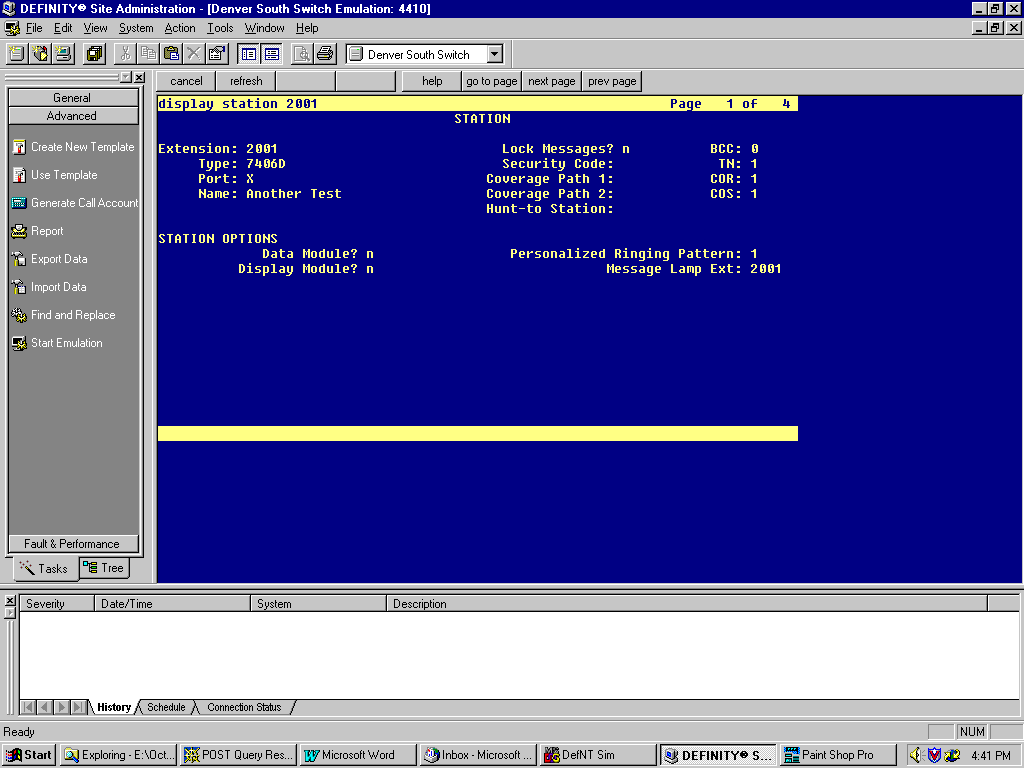Open the Window menu
This screenshot has height=768, width=1024.
[264, 28]
